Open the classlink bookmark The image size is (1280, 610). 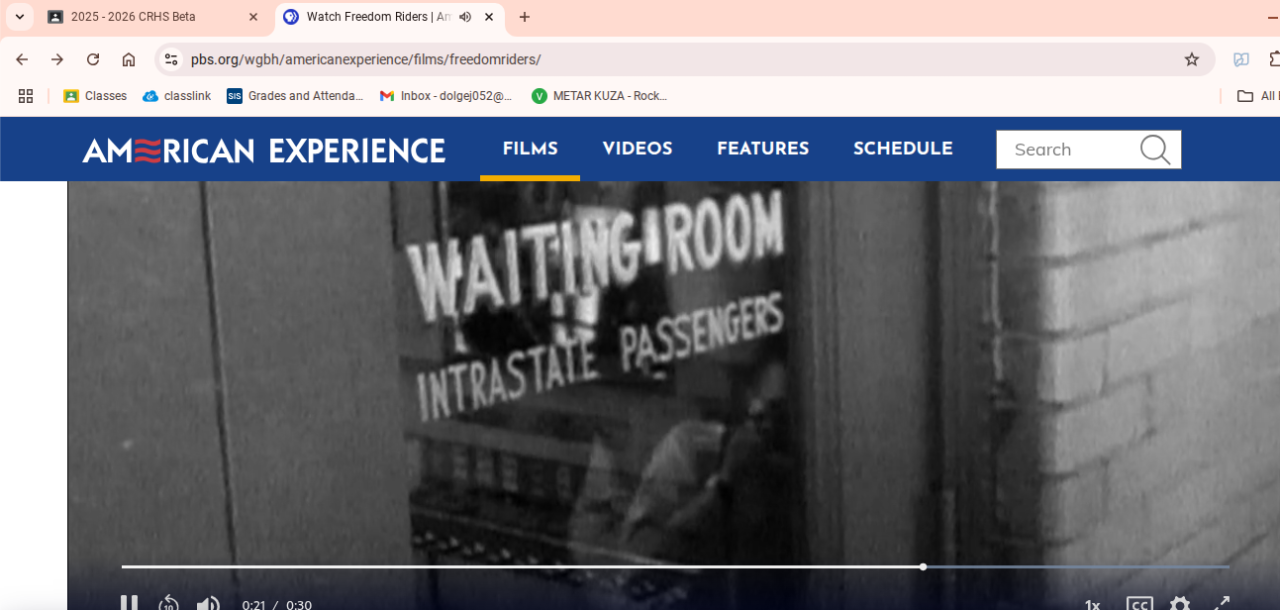(x=177, y=96)
